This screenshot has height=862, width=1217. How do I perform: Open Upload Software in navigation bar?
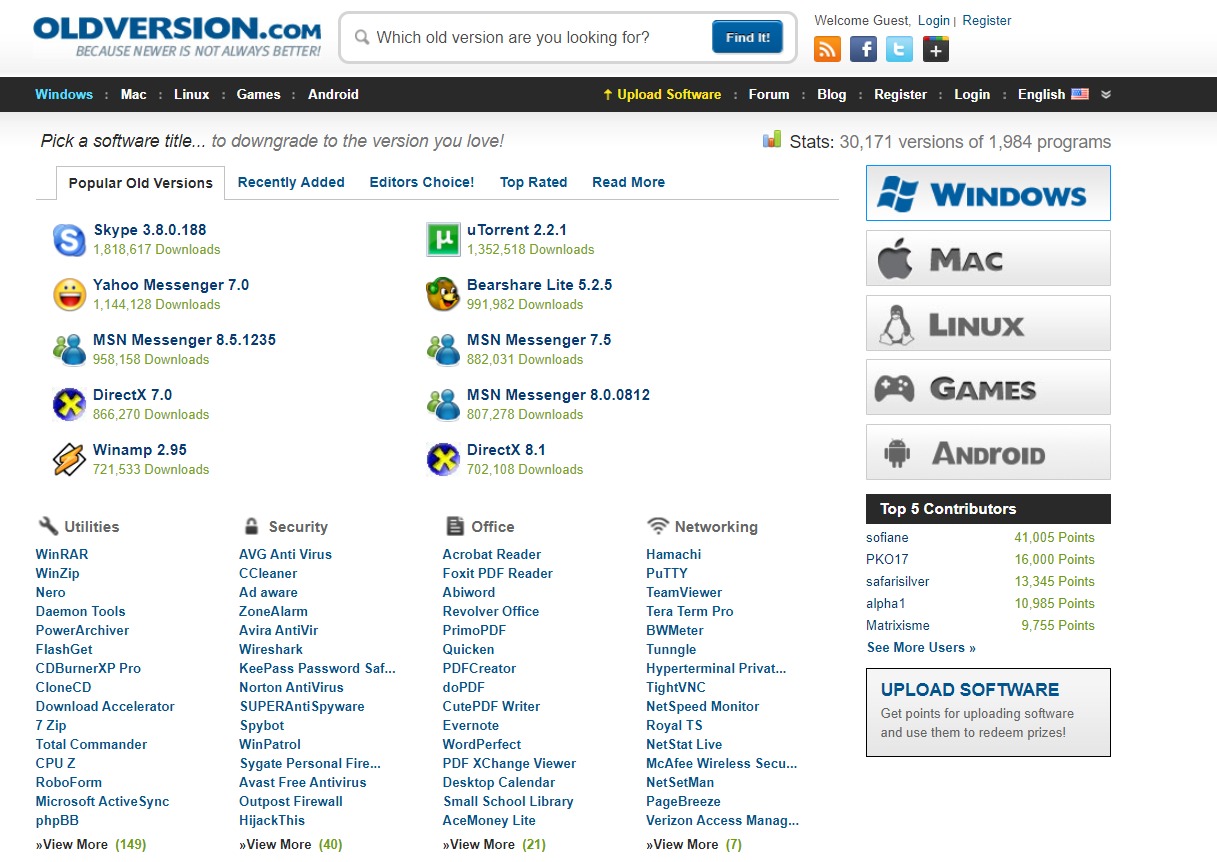click(662, 94)
